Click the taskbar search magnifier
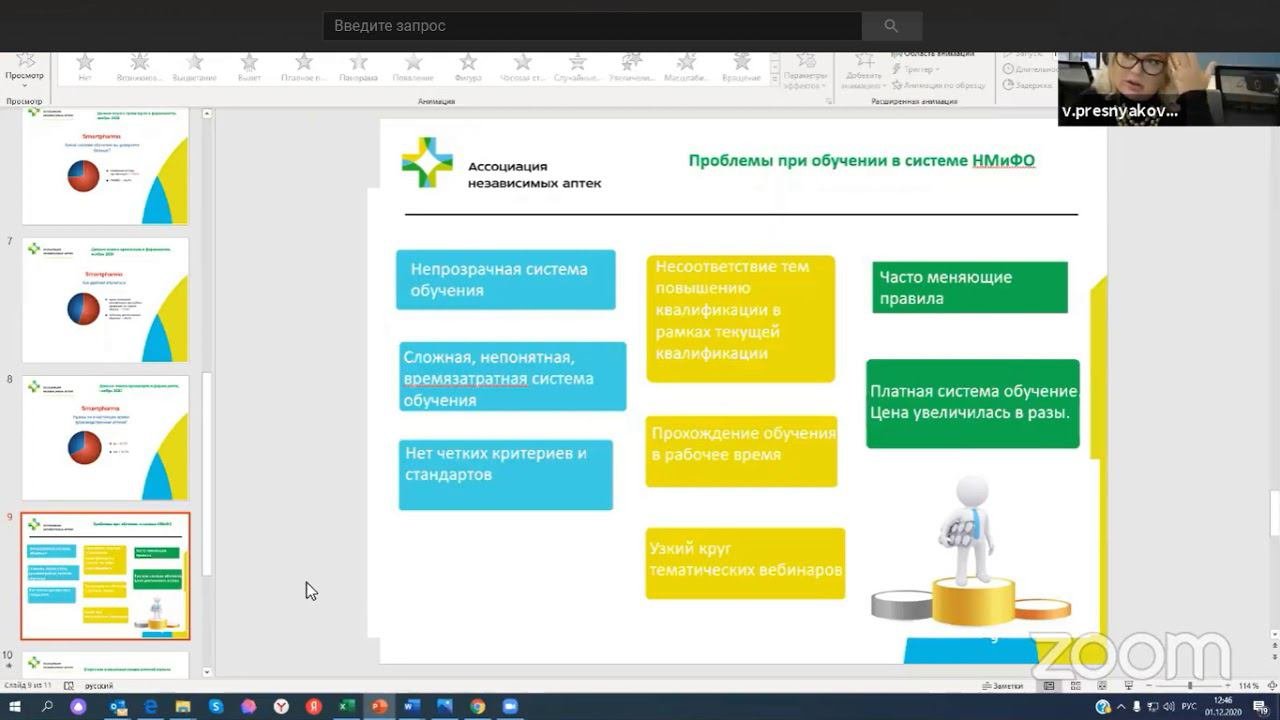The image size is (1280, 720). point(47,707)
